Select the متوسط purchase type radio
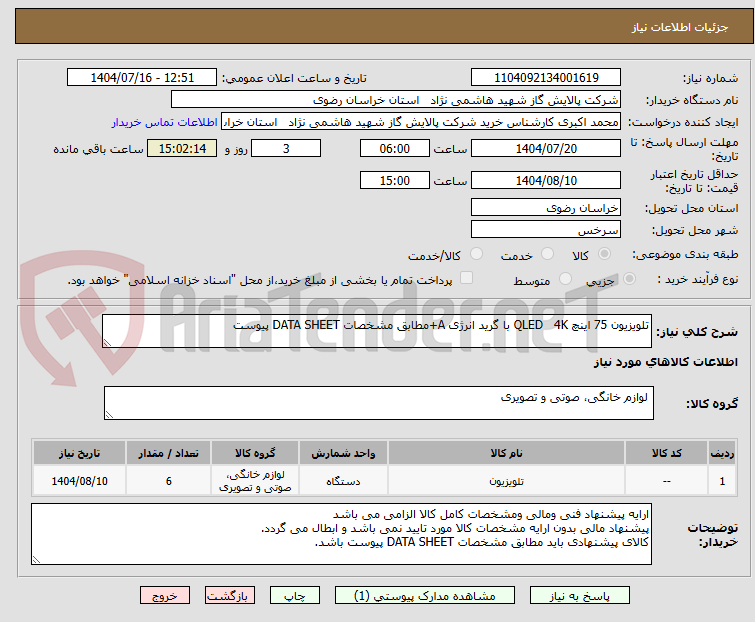The image size is (755, 622). coord(565,279)
